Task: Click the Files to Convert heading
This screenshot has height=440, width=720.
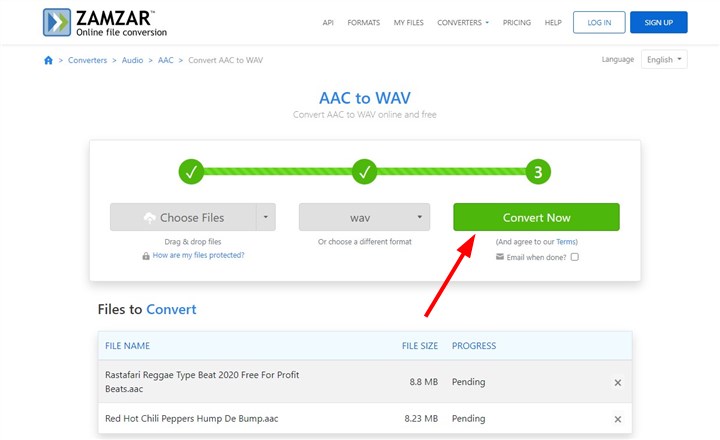Action: coord(147,309)
